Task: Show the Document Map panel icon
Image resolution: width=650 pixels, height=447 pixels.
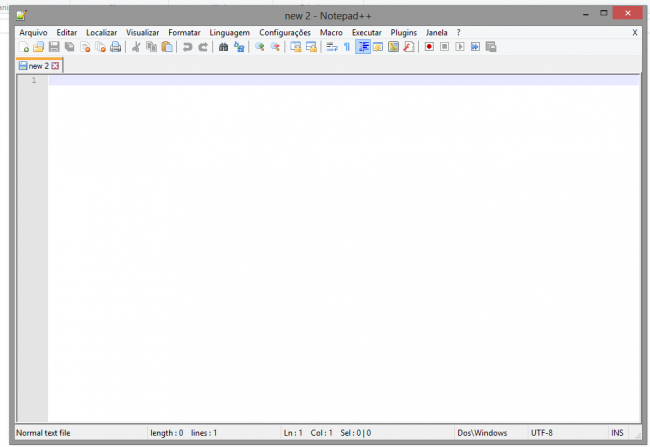Action: [393, 47]
